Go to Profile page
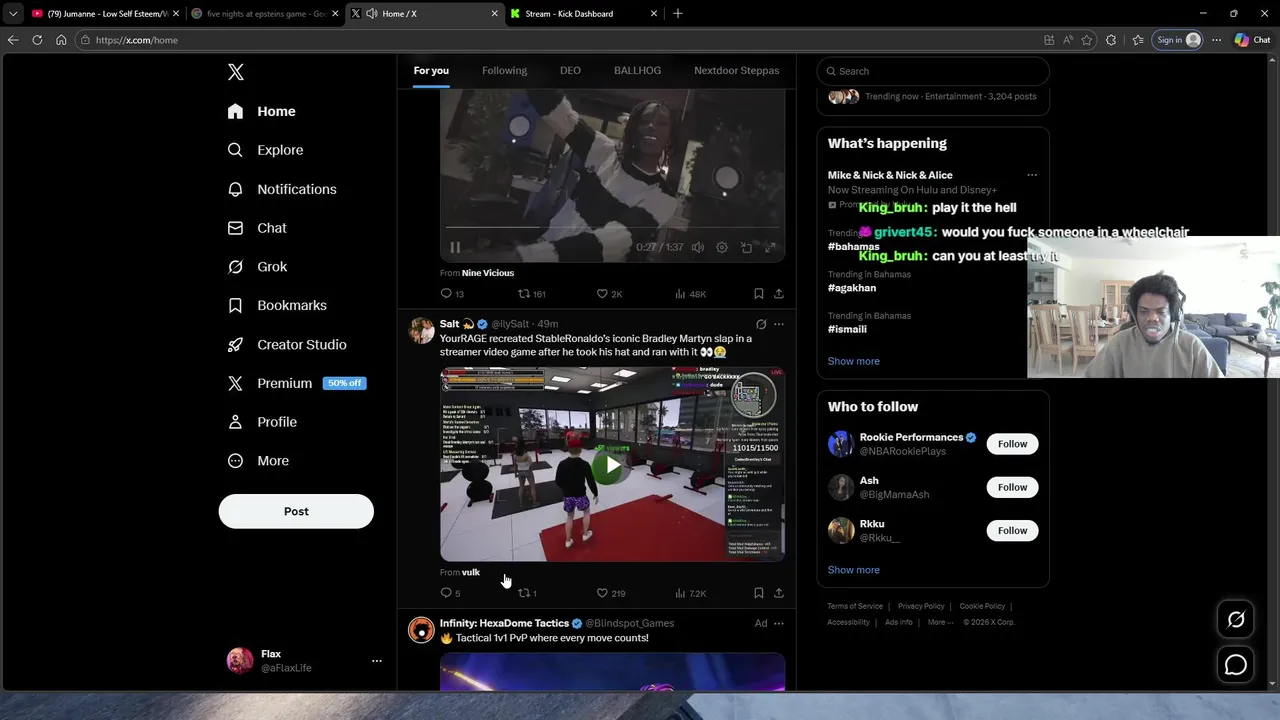The width and height of the screenshot is (1280, 720). (263, 422)
